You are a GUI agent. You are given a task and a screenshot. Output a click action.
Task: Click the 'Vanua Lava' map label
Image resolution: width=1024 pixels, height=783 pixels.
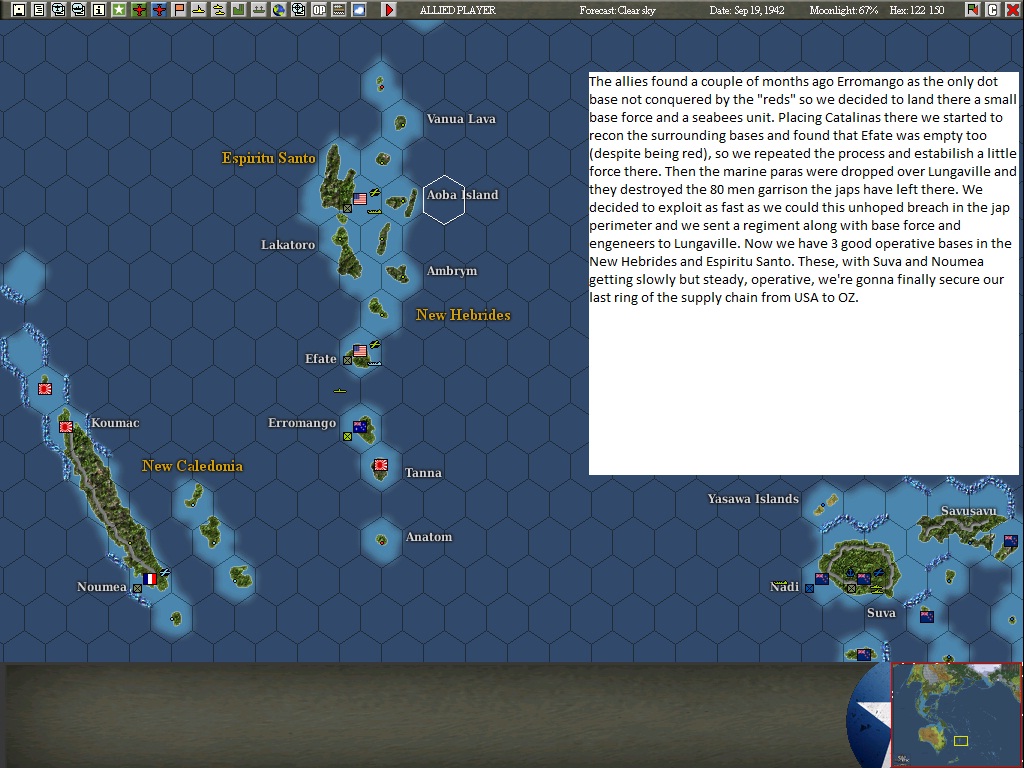(461, 119)
